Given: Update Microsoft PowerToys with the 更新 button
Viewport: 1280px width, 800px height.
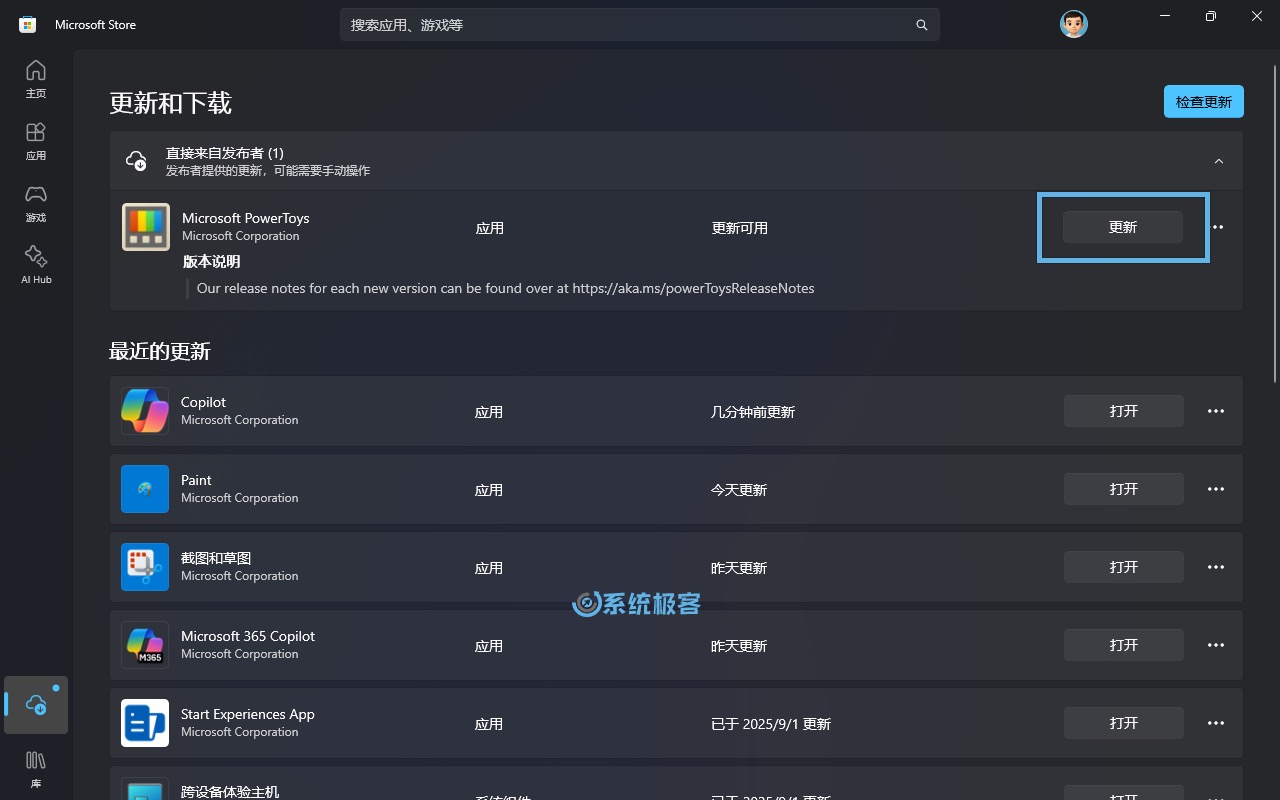Looking at the screenshot, I should tap(1122, 227).
